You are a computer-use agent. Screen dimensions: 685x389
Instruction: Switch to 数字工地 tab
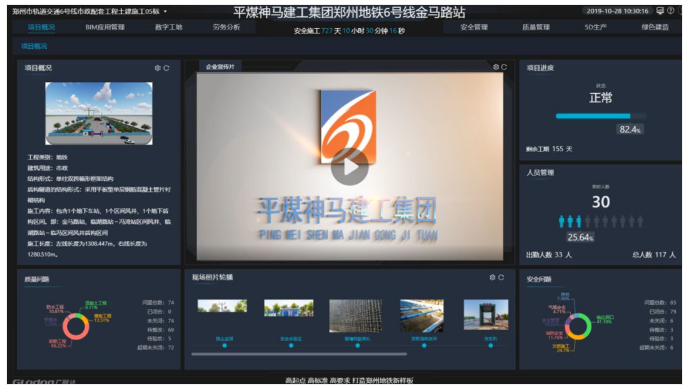click(x=169, y=27)
